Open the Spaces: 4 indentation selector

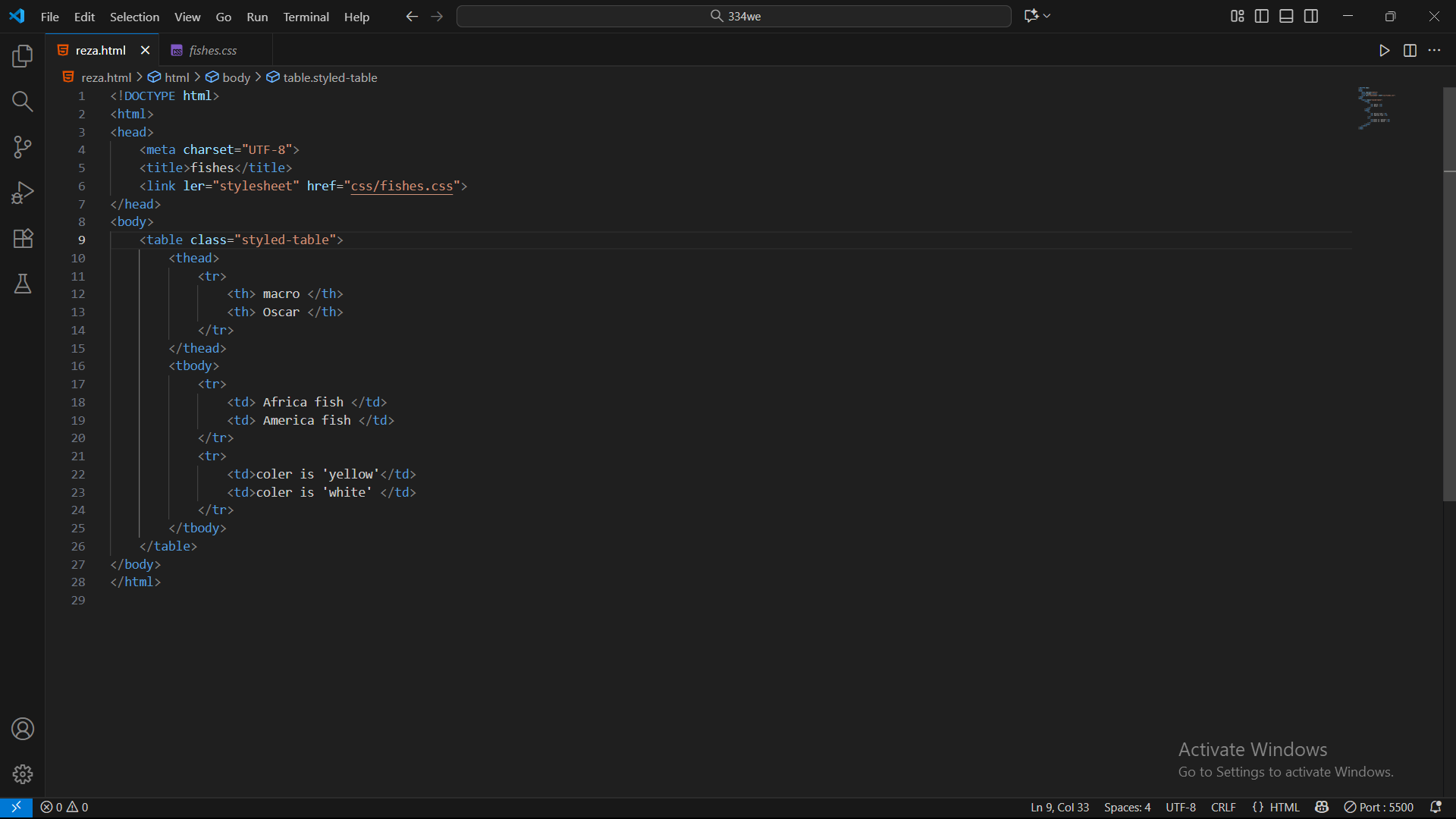coord(1127,807)
